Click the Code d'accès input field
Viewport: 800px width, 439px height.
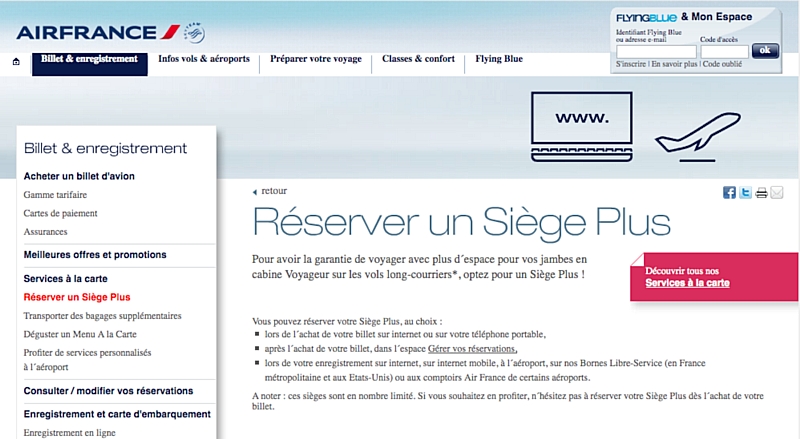pos(724,52)
